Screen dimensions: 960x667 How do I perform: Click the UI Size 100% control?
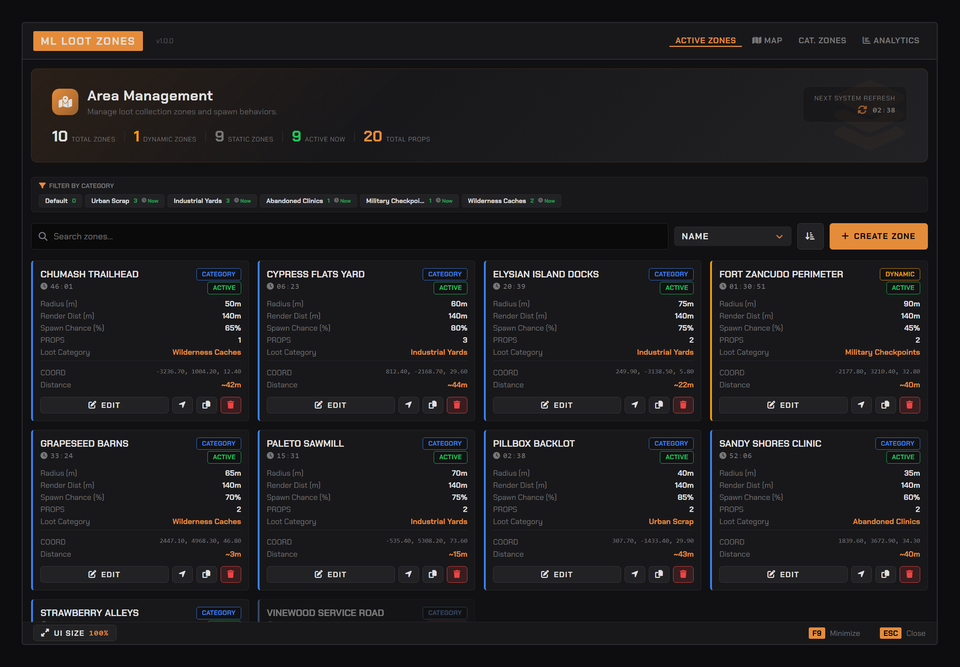tap(75, 633)
